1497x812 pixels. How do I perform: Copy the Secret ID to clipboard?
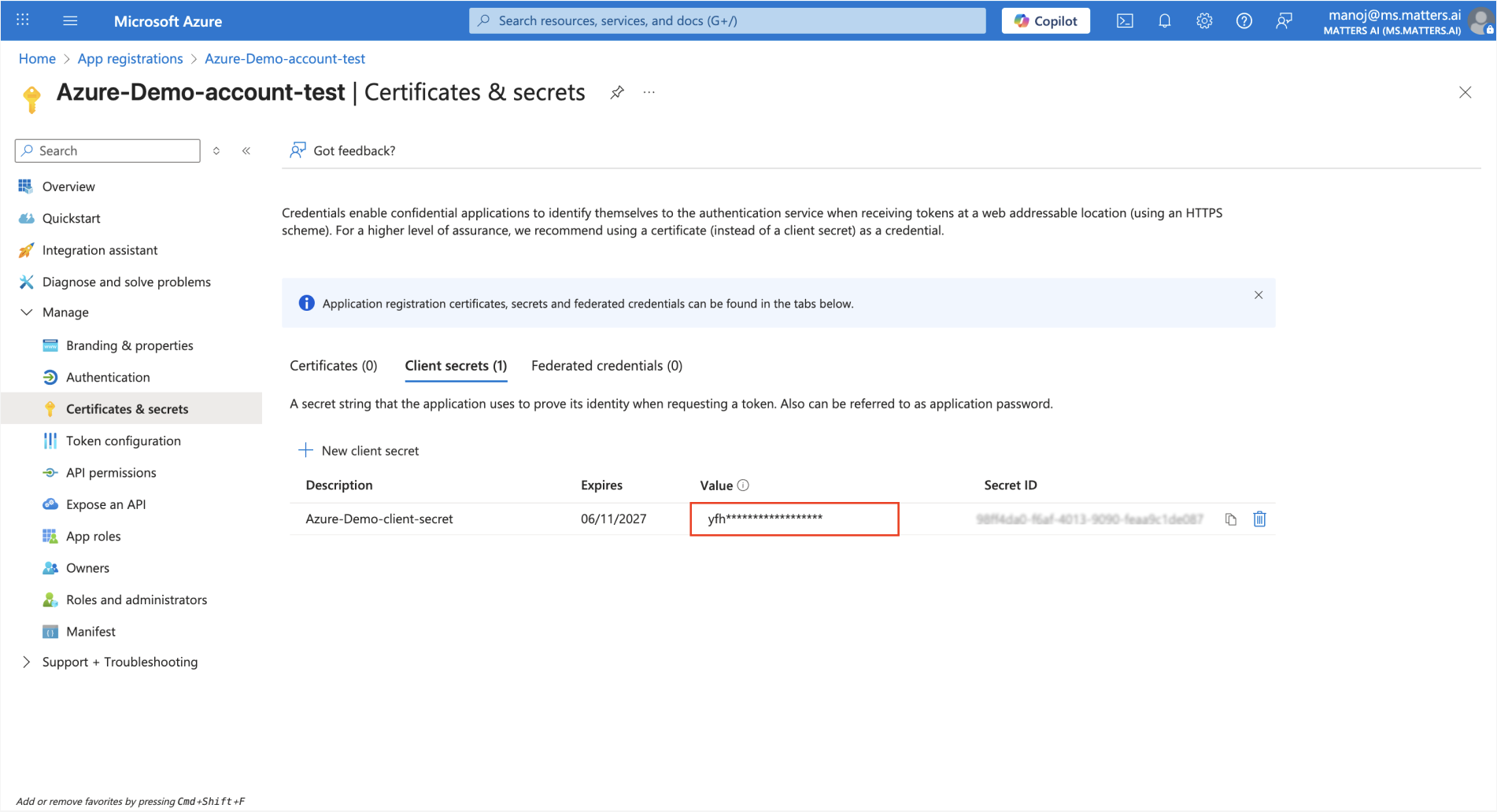click(x=1231, y=519)
